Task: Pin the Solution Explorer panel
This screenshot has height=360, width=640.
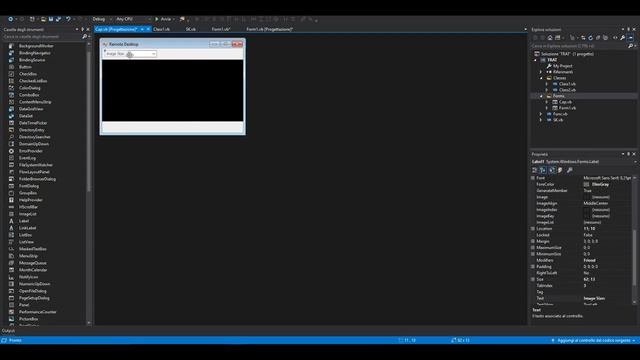Action: pos(629,29)
